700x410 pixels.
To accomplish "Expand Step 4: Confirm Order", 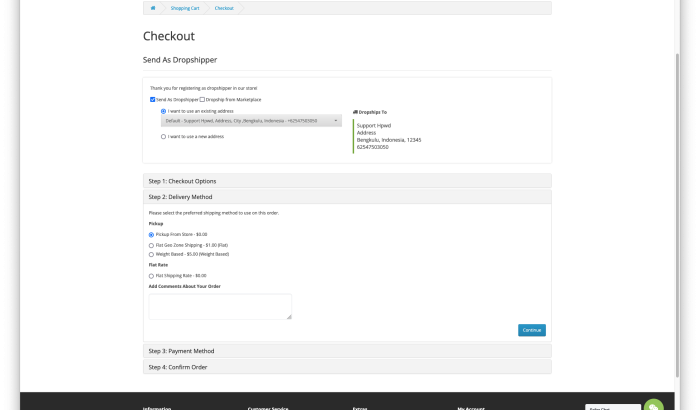I will pyautogui.click(x=347, y=367).
